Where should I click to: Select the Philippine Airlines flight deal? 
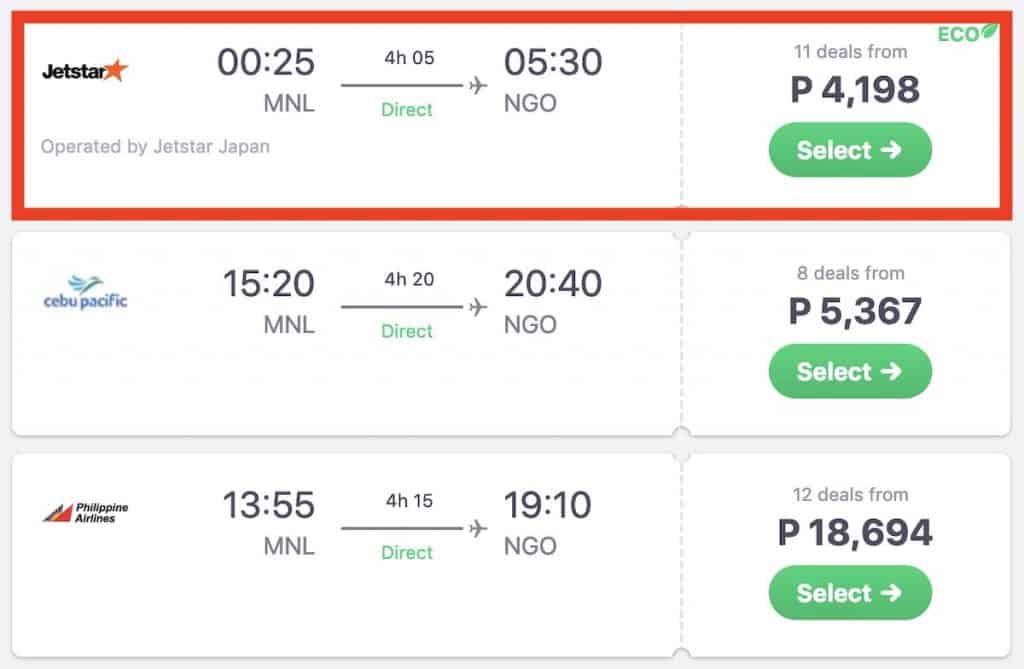(x=850, y=593)
